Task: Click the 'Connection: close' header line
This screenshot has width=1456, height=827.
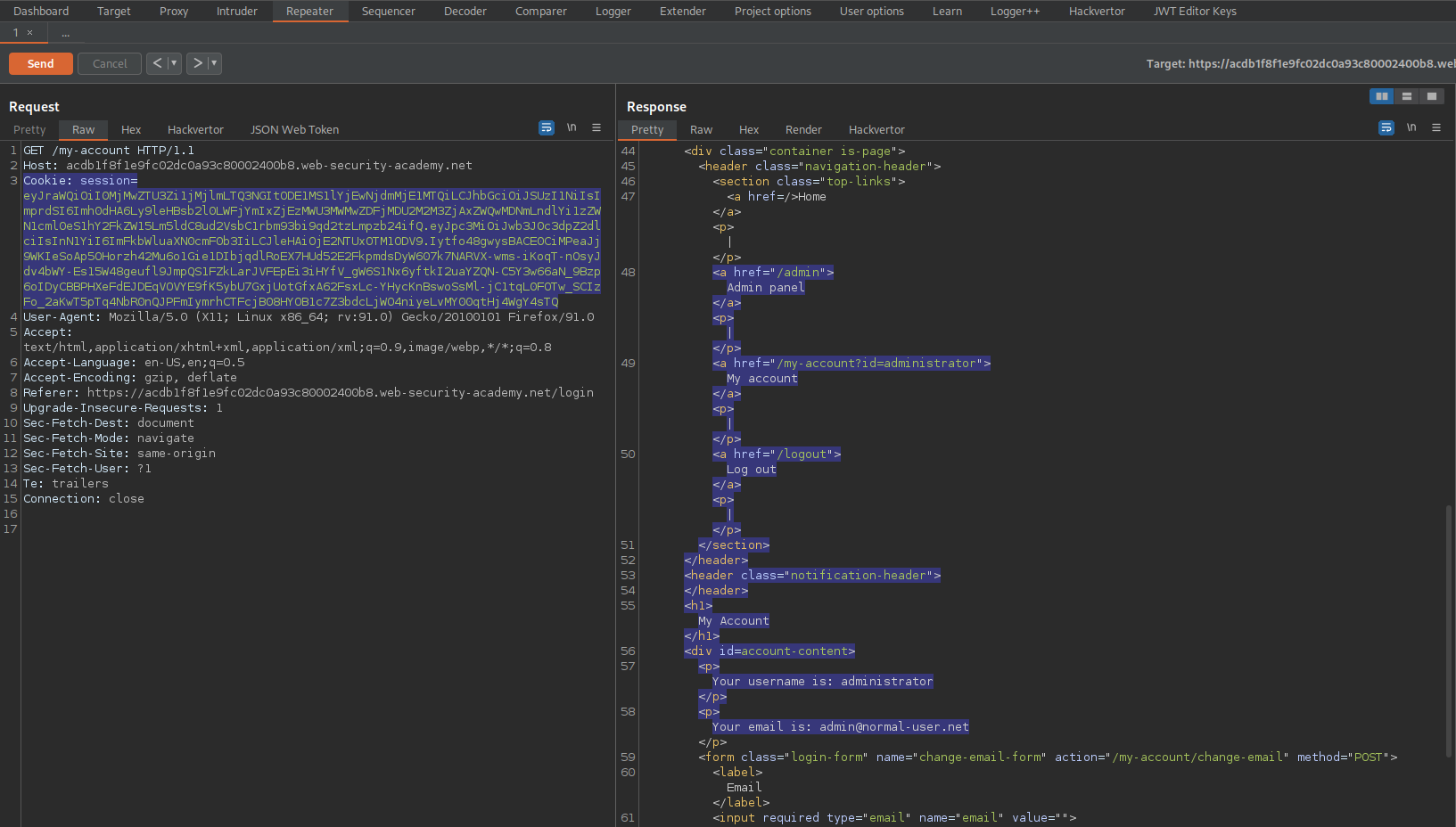Action: pyautogui.click(x=84, y=499)
